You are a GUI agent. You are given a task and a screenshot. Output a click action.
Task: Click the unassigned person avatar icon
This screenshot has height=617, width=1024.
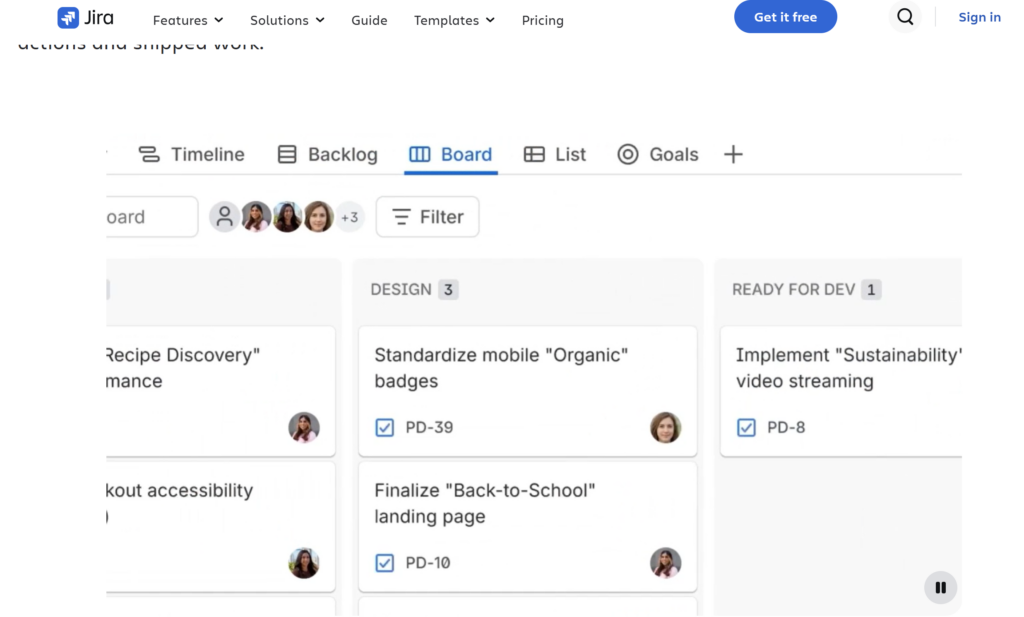224,217
